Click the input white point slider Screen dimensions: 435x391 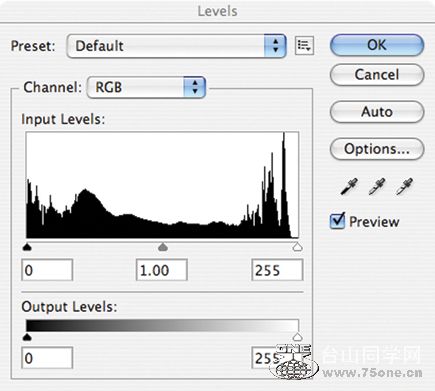tap(297, 247)
